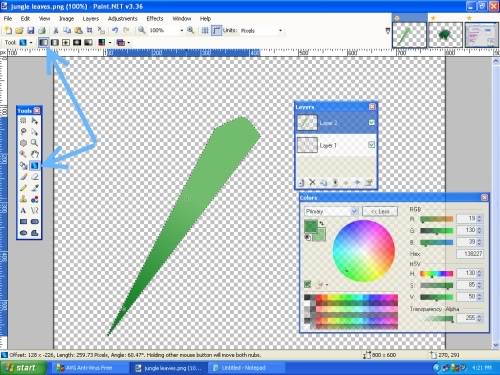Click the Undo arrow icon
This screenshot has height=375, width=500.
pyautogui.click(x=115, y=30)
